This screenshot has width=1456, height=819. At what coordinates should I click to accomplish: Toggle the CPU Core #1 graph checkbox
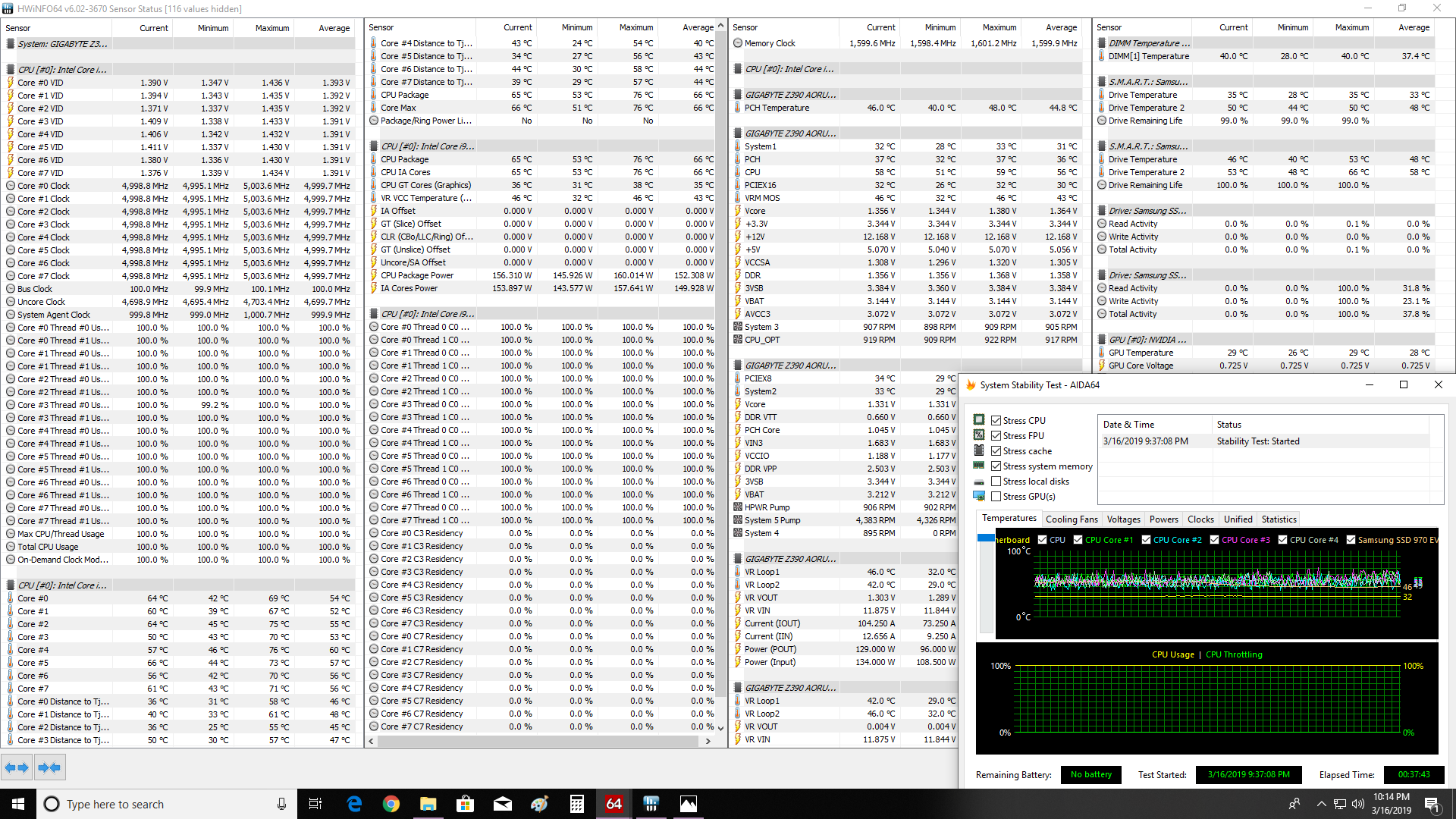click(1078, 540)
